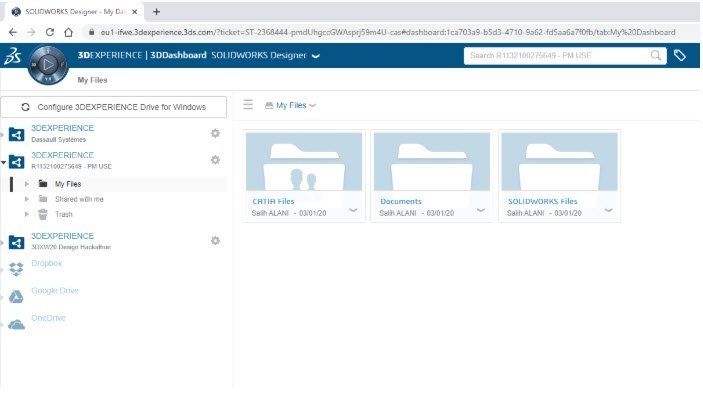Click the My Files tab label under the header
Viewport: 703px width, 400px height.
[x=92, y=80]
